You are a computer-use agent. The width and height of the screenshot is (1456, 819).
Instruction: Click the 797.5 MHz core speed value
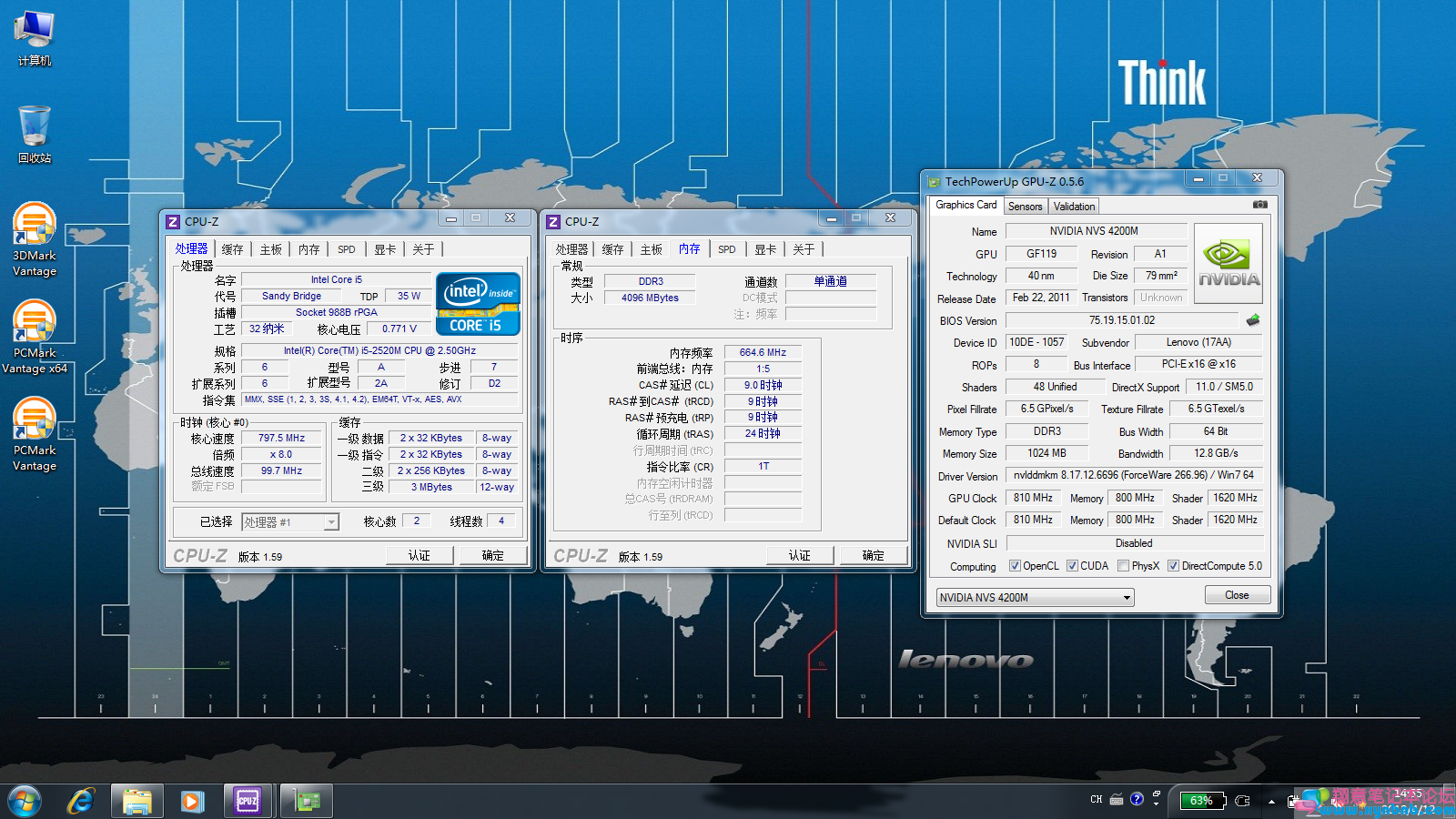pyautogui.click(x=282, y=438)
